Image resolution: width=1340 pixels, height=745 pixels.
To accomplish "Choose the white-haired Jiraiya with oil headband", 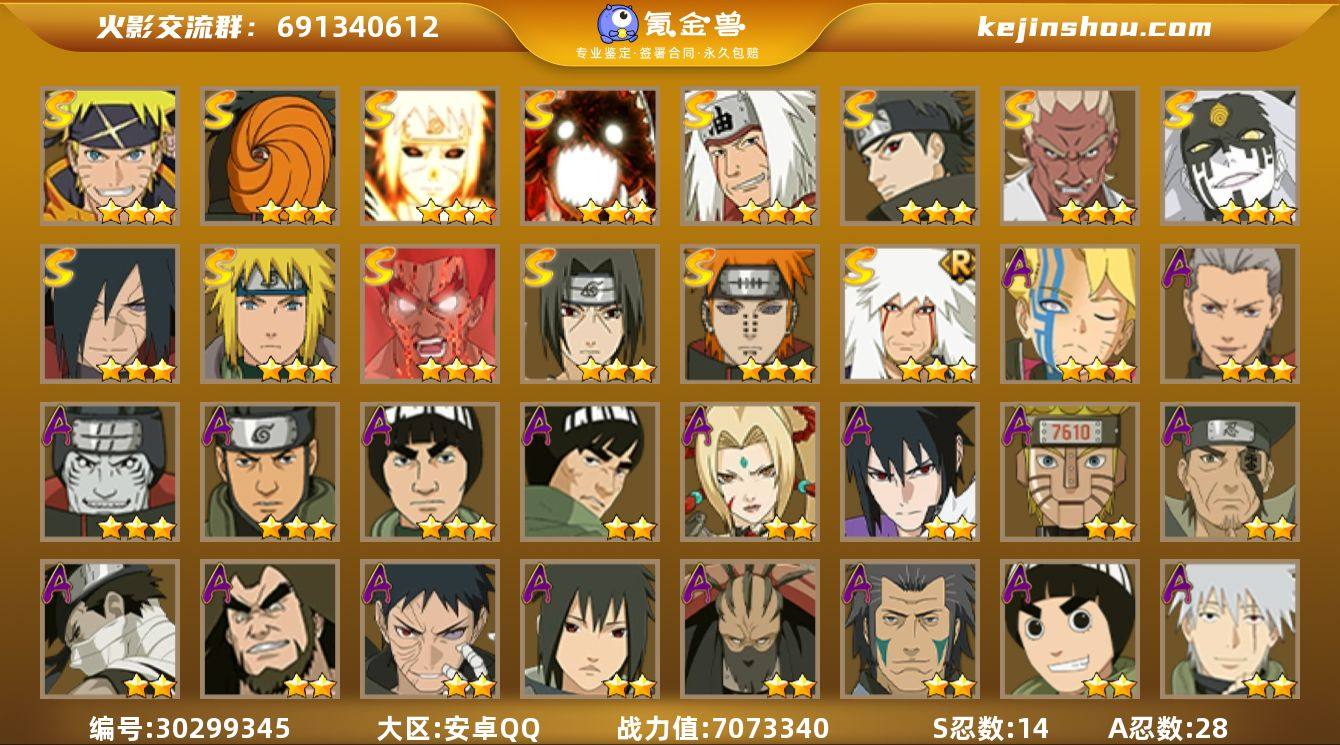I will [750, 155].
